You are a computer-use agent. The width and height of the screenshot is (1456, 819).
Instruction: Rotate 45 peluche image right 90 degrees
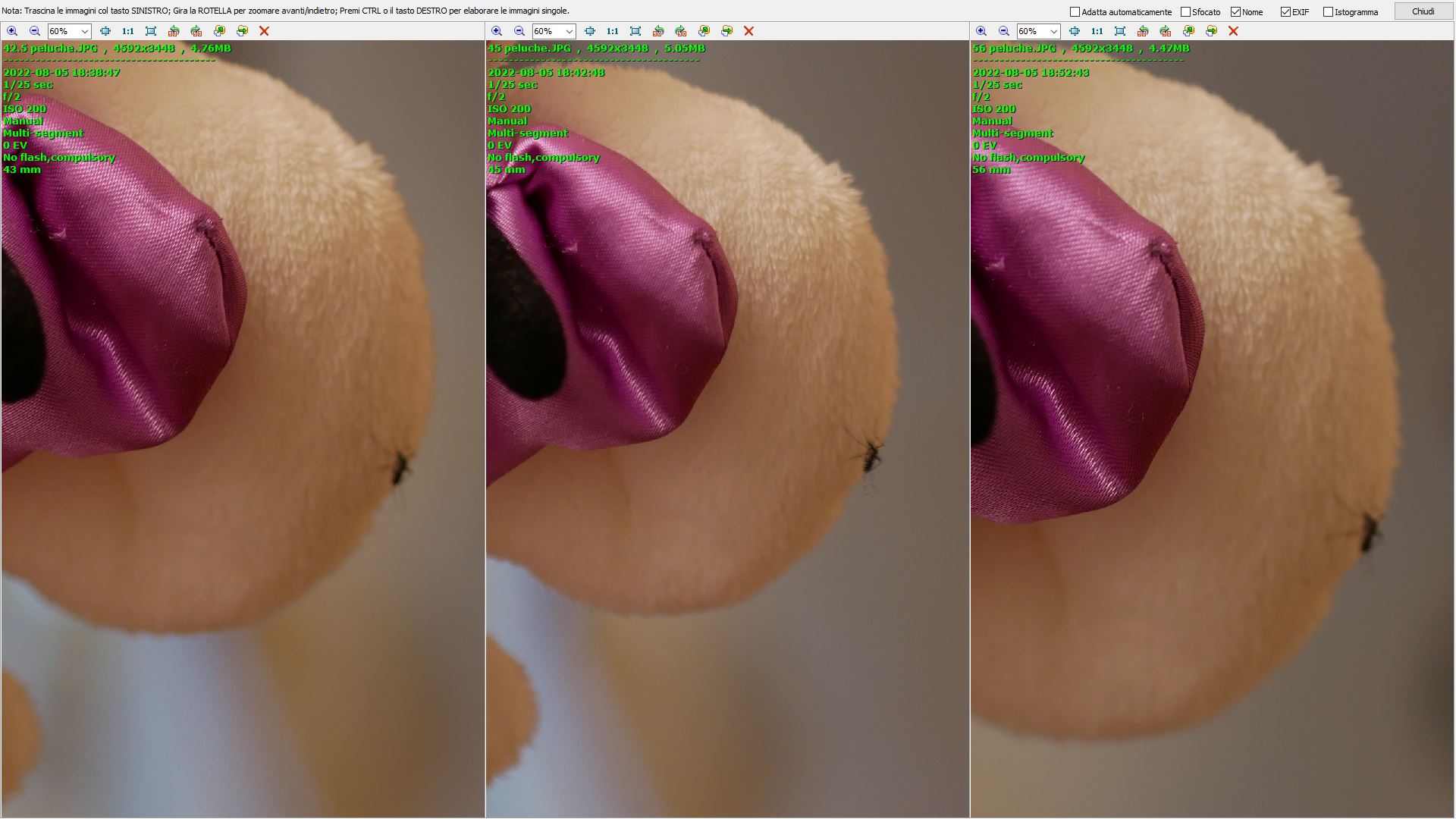pos(681,31)
